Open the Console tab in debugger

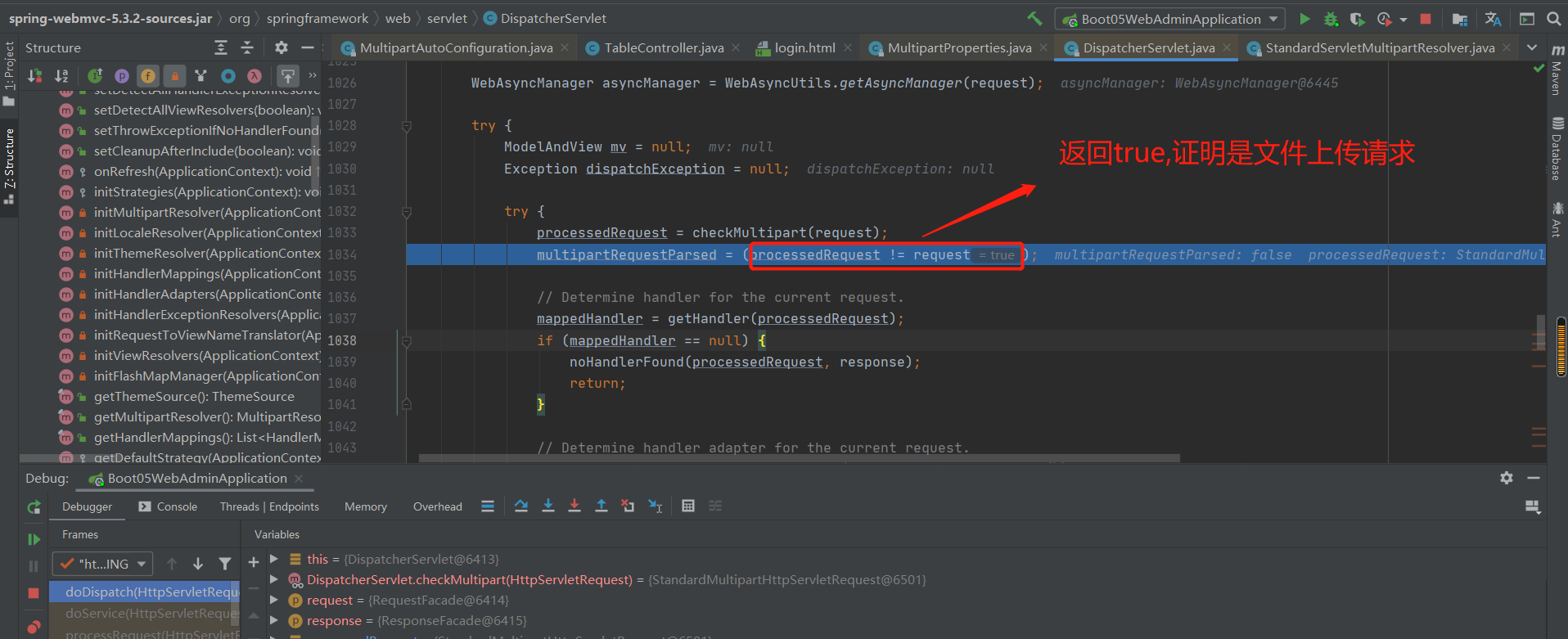pyautogui.click(x=168, y=506)
